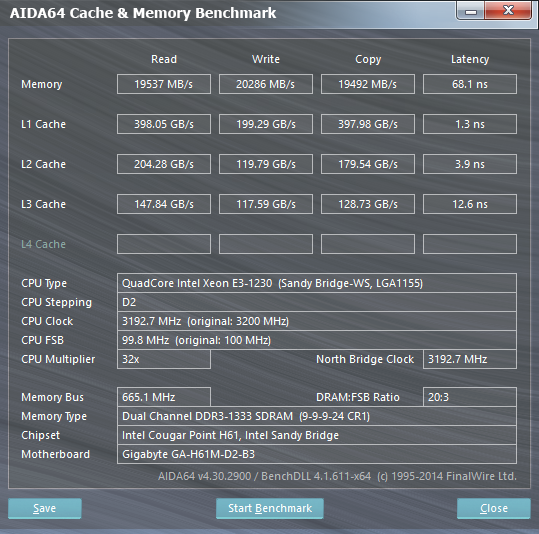Click the empty L4 Cache Read field
Image resolution: width=539 pixels, height=534 pixels.
164,244
